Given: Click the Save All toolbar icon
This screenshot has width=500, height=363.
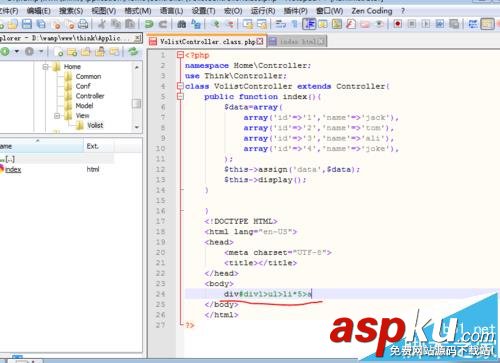Looking at the screenshot, I should click(41, 24).
